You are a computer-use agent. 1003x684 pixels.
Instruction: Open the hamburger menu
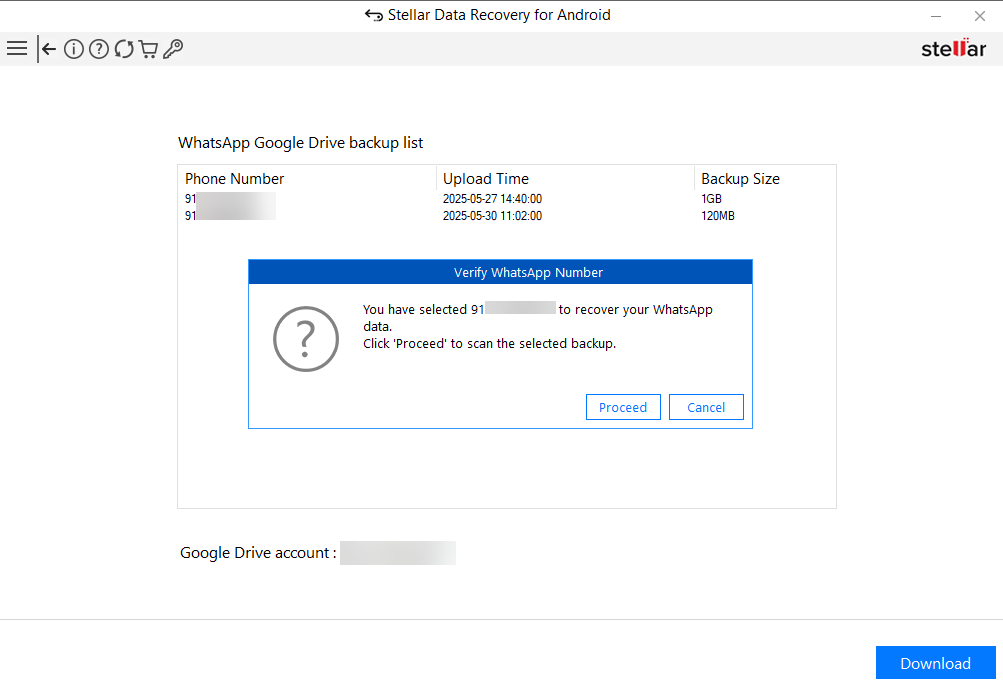tap(17, 48)
